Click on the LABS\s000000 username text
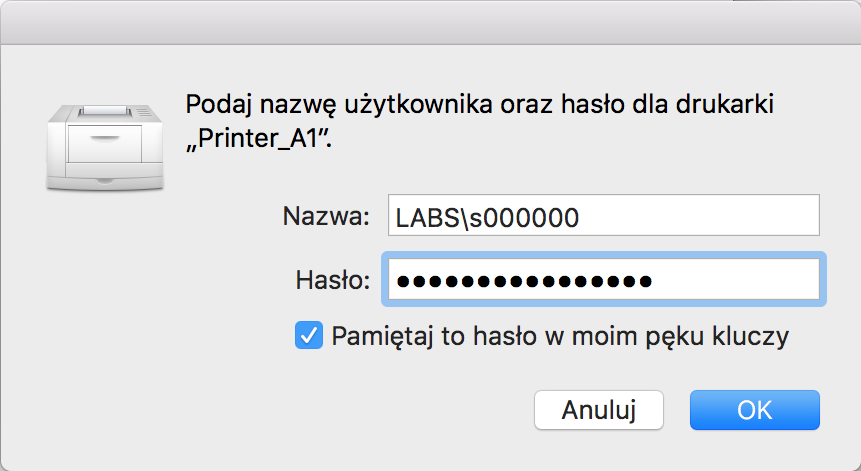The image size is (861, 471). click(487, 217)
